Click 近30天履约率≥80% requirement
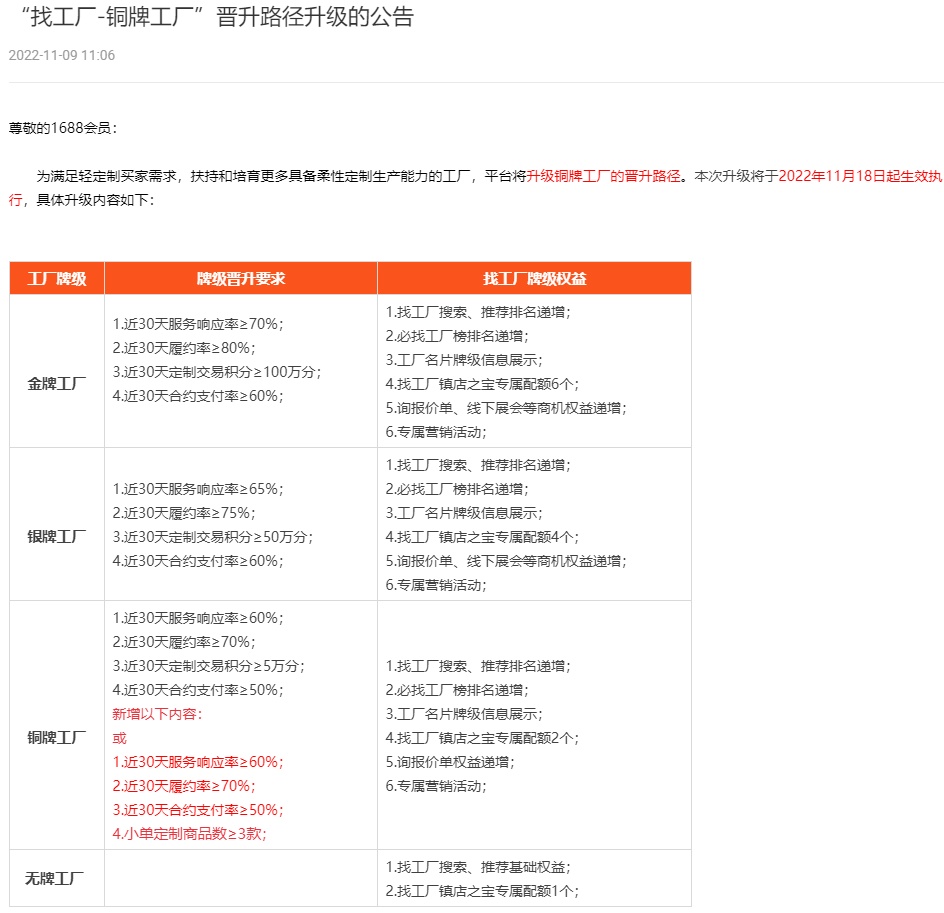 click(x=184, y=348)
